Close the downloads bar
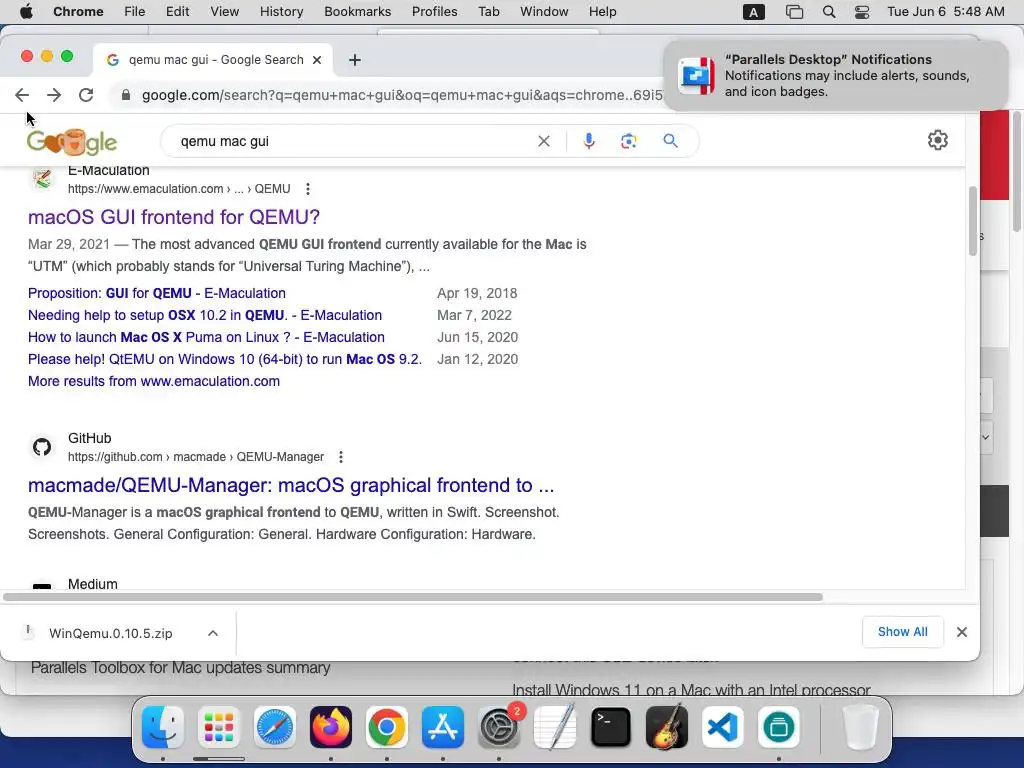The width and height of the screenshot is (1024, 768). point(961,632)
